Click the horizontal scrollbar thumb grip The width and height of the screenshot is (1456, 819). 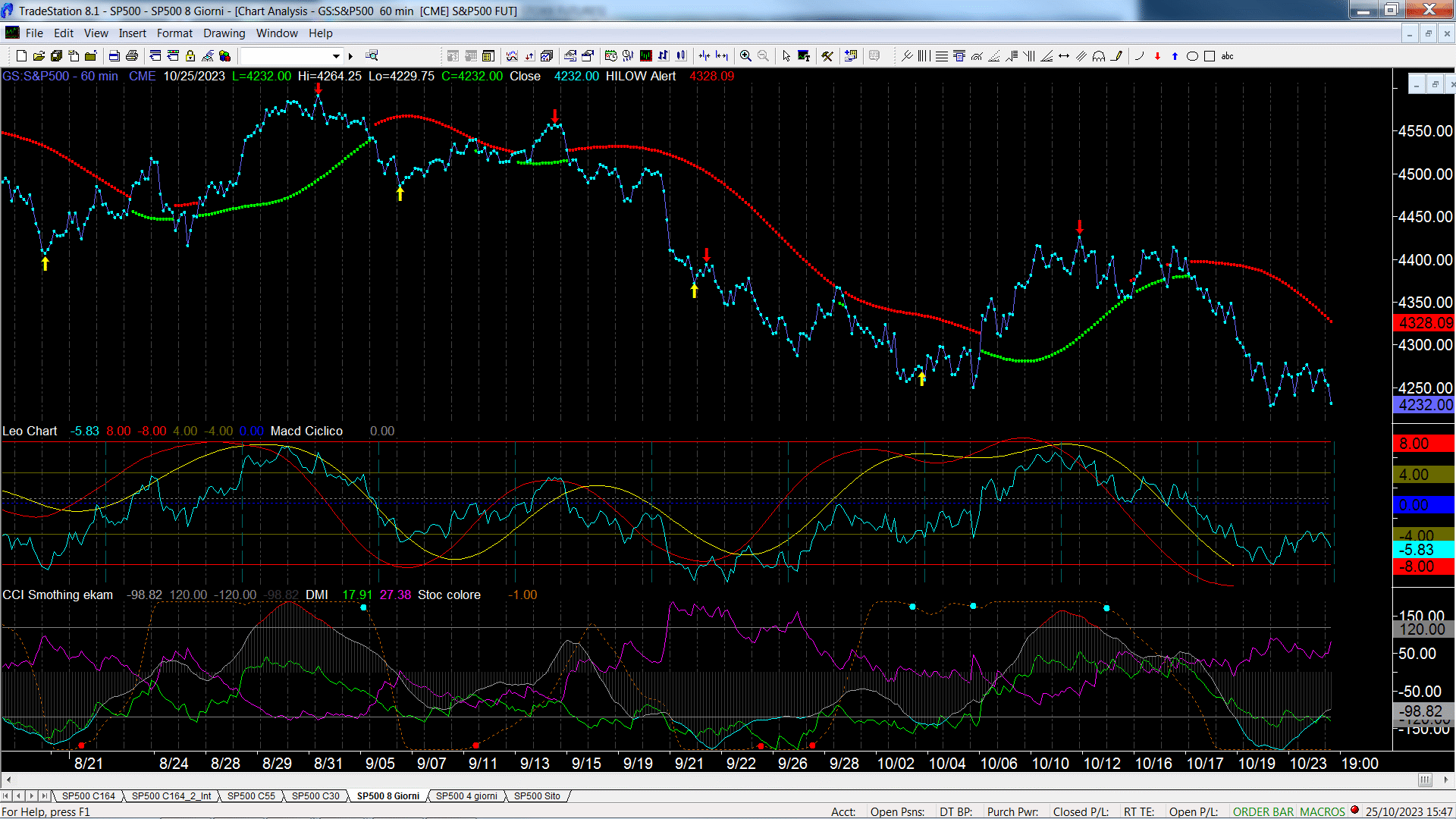point(1425,780)
